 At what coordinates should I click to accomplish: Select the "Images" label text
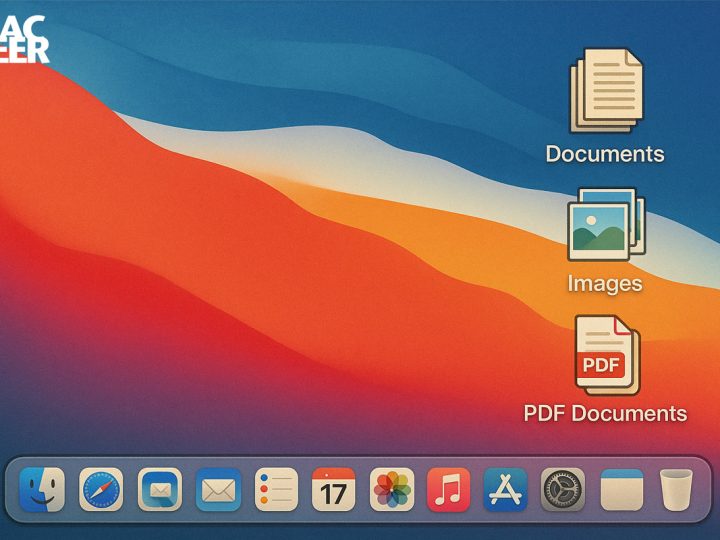tap(605, 283)
